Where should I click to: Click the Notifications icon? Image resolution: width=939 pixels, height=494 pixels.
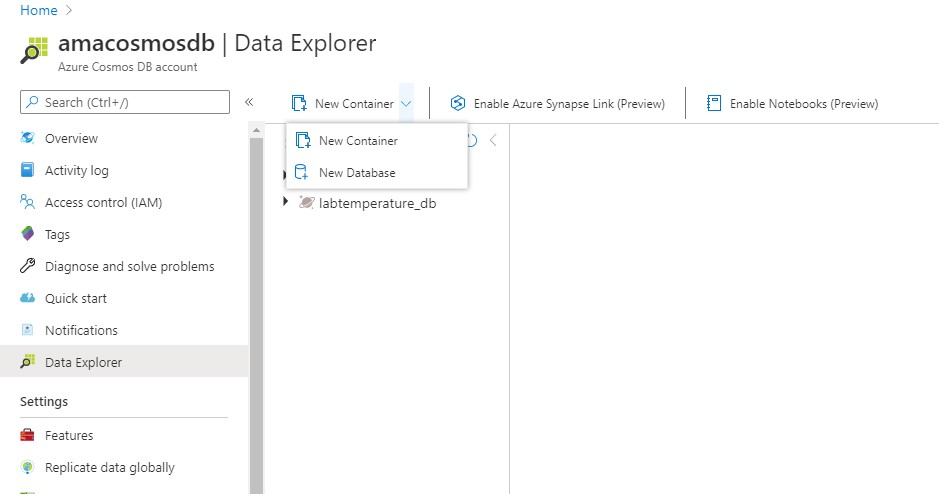(x=28, y=330)
